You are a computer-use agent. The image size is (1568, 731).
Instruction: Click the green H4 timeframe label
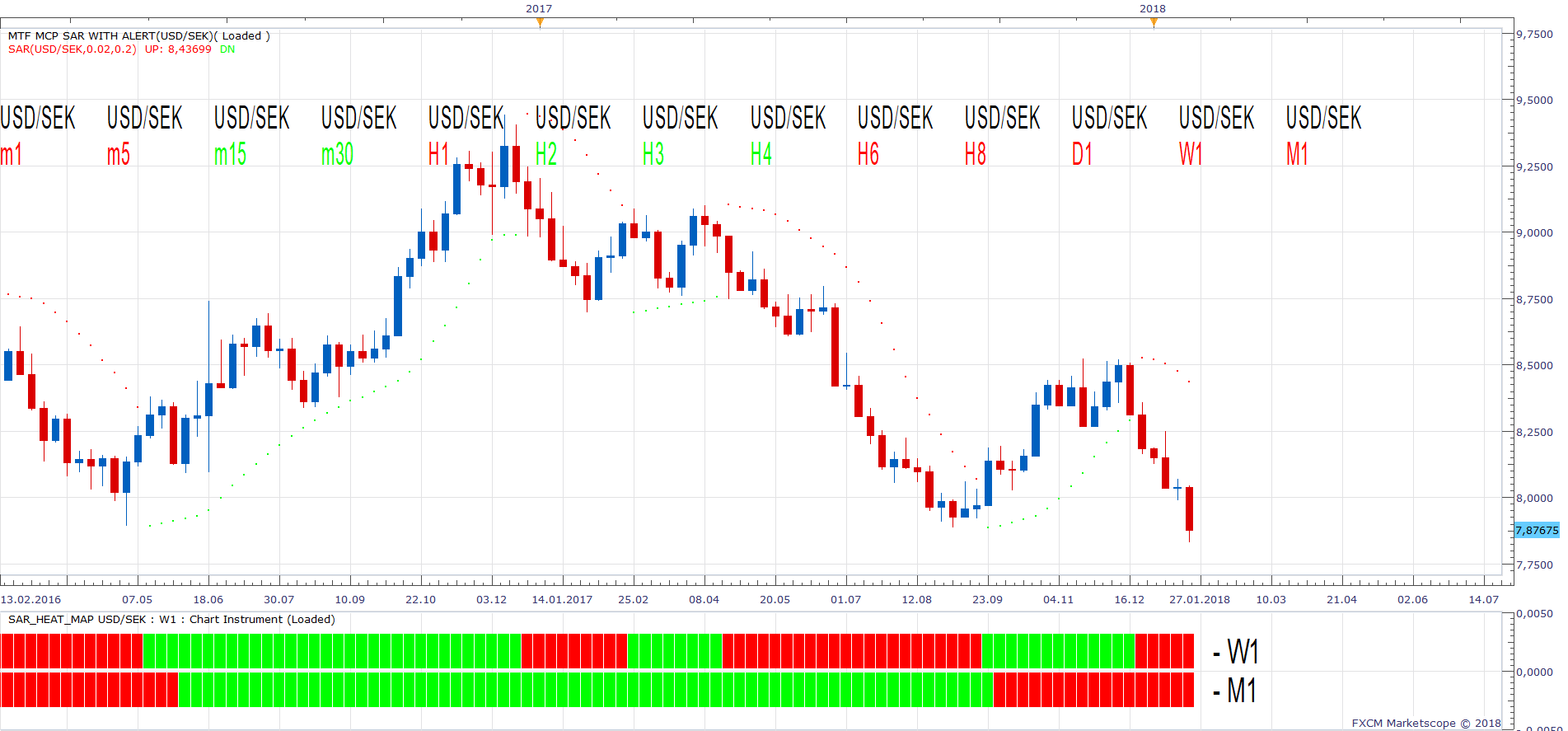click(x=761, y=154)
